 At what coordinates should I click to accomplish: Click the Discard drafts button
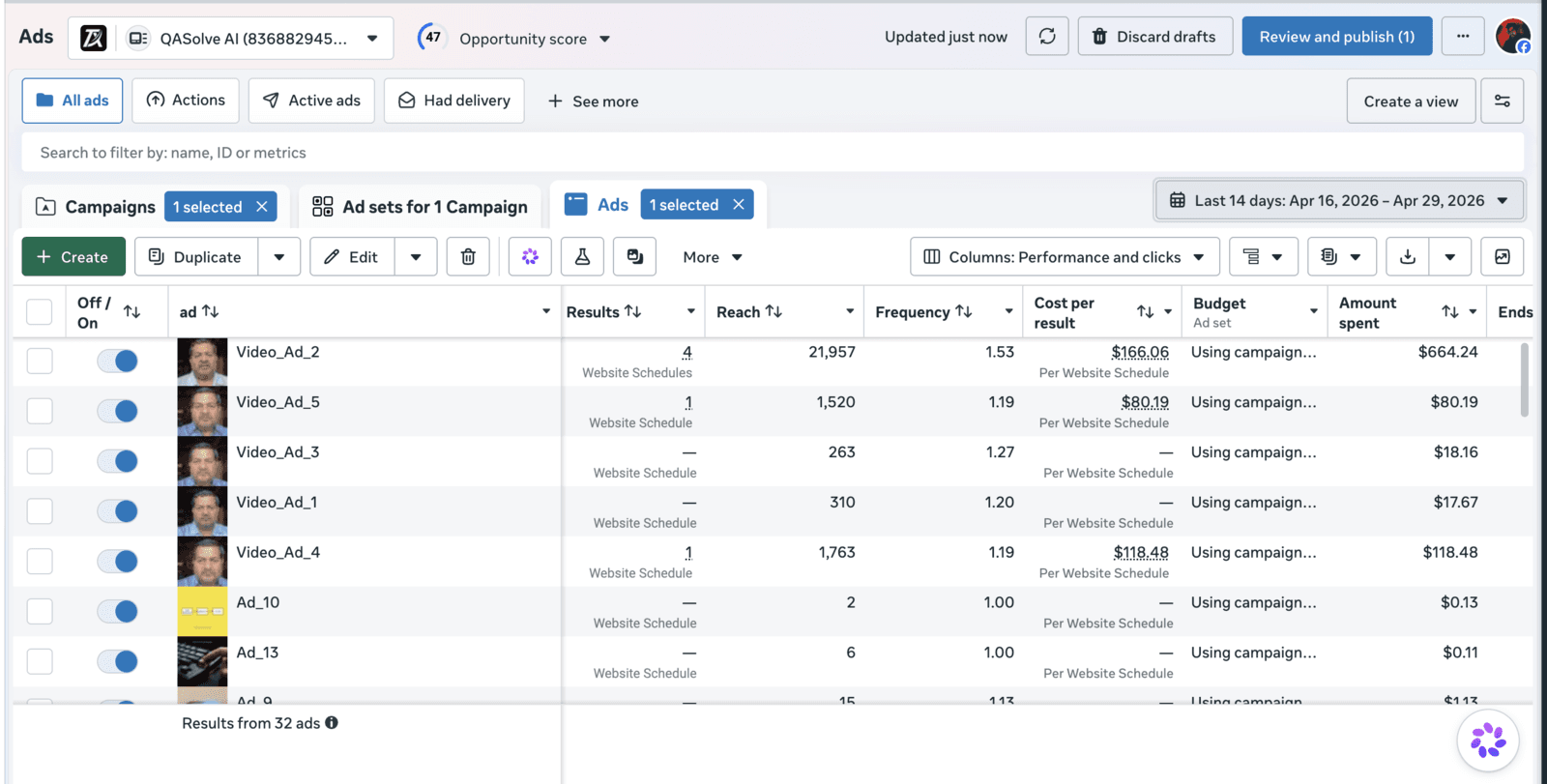tap(1155, 37)
